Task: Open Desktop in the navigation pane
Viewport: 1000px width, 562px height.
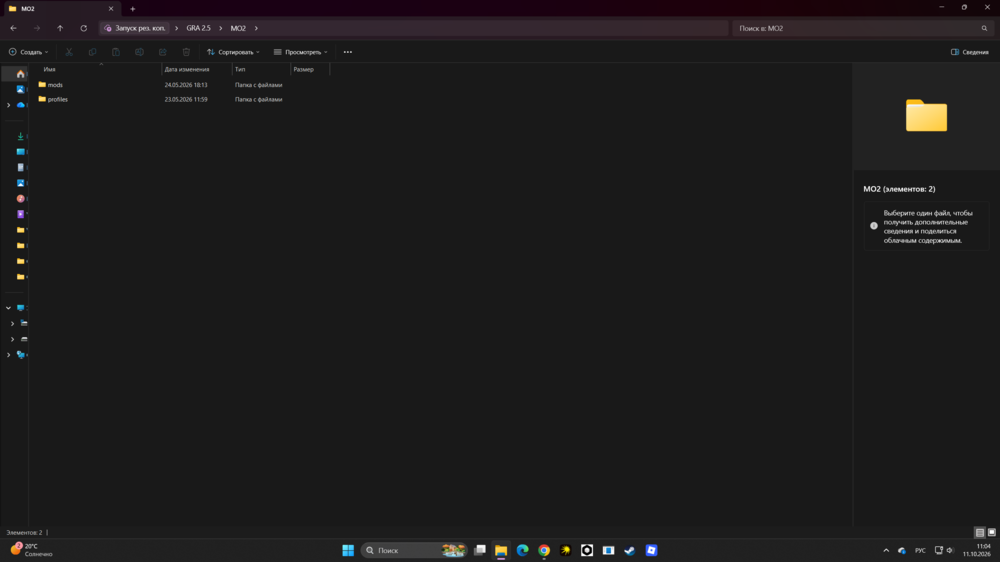Action: (20, 152)
